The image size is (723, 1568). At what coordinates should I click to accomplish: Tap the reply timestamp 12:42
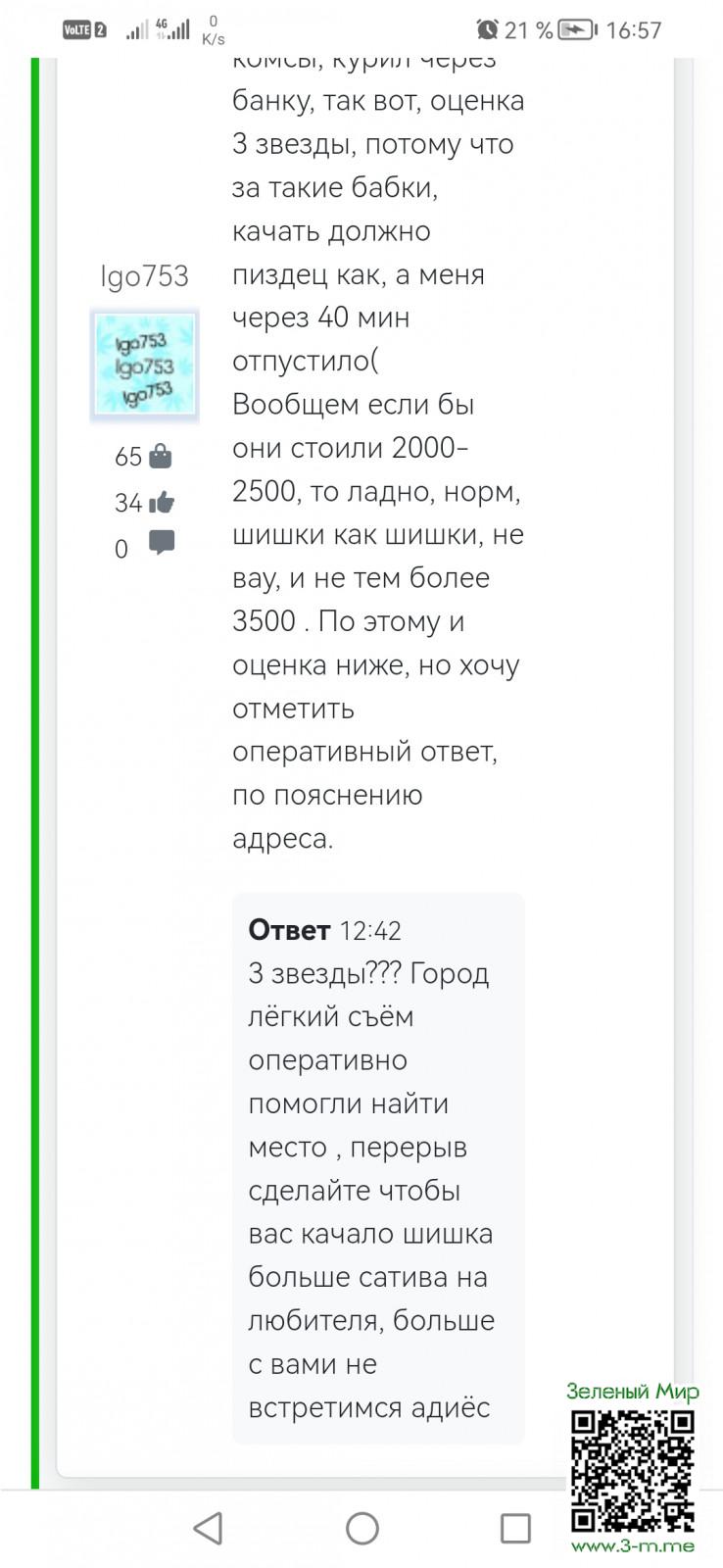click(370, 930)
